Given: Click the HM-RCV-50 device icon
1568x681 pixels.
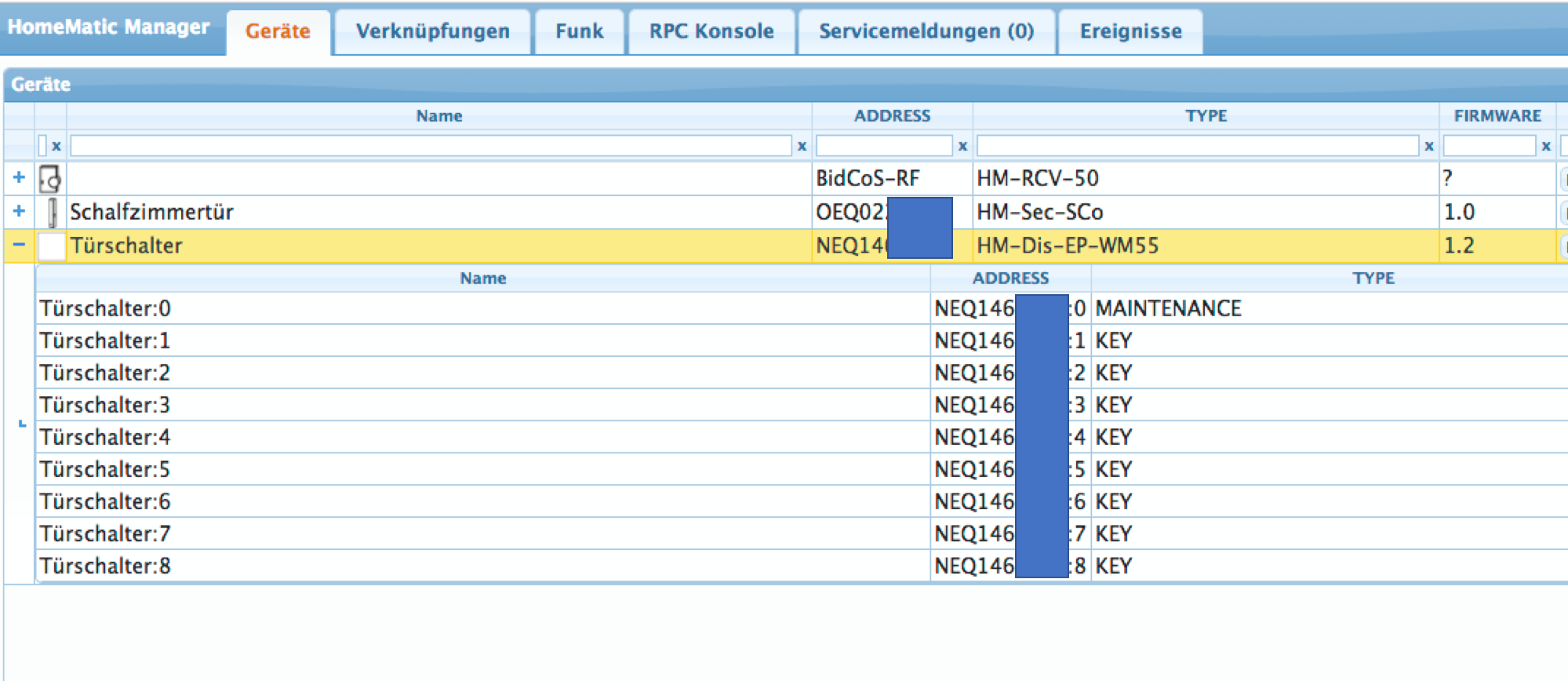Looking at the screenshot, I should (50, 179).
